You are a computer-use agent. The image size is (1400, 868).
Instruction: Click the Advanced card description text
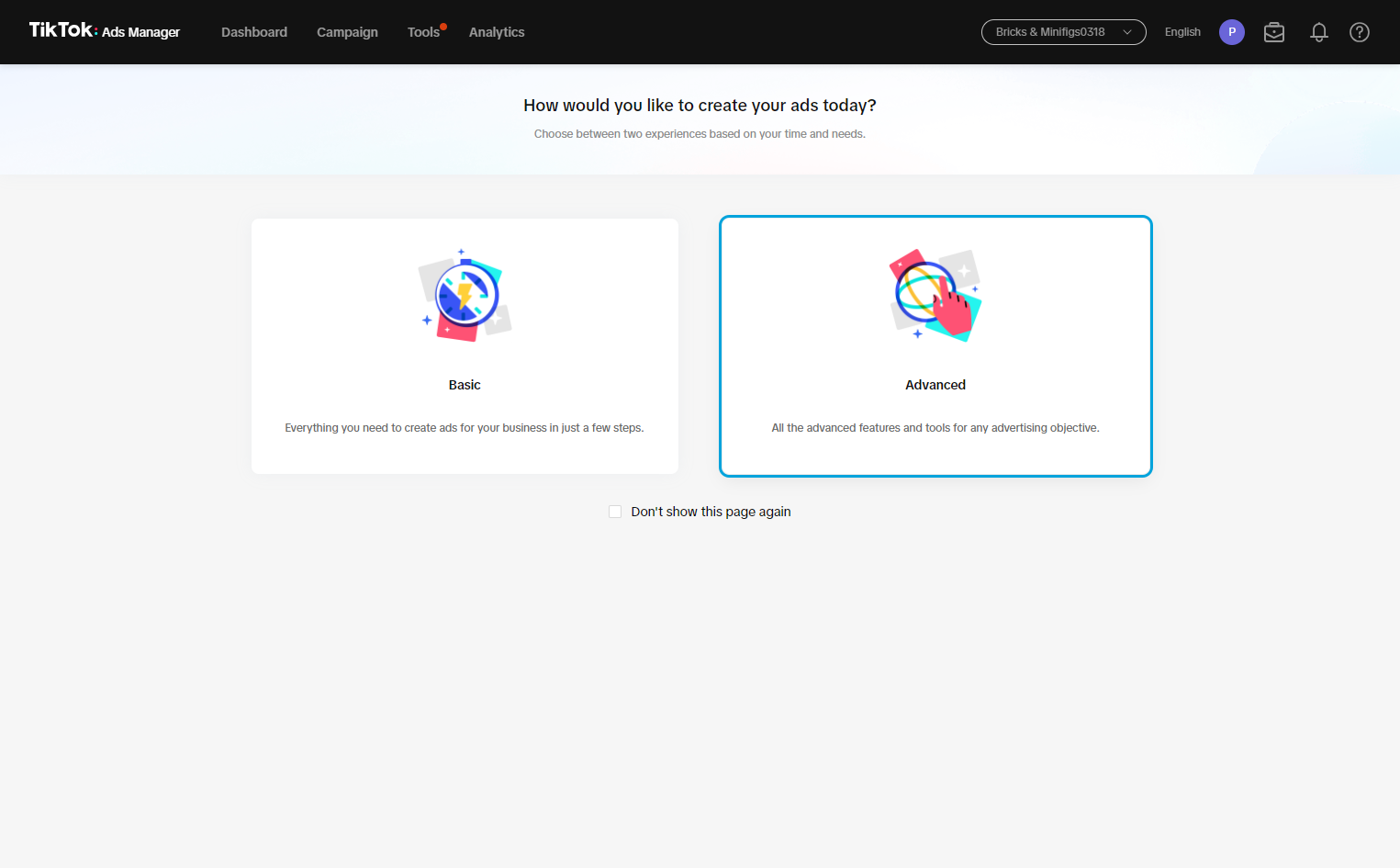[x=935, y=428]
